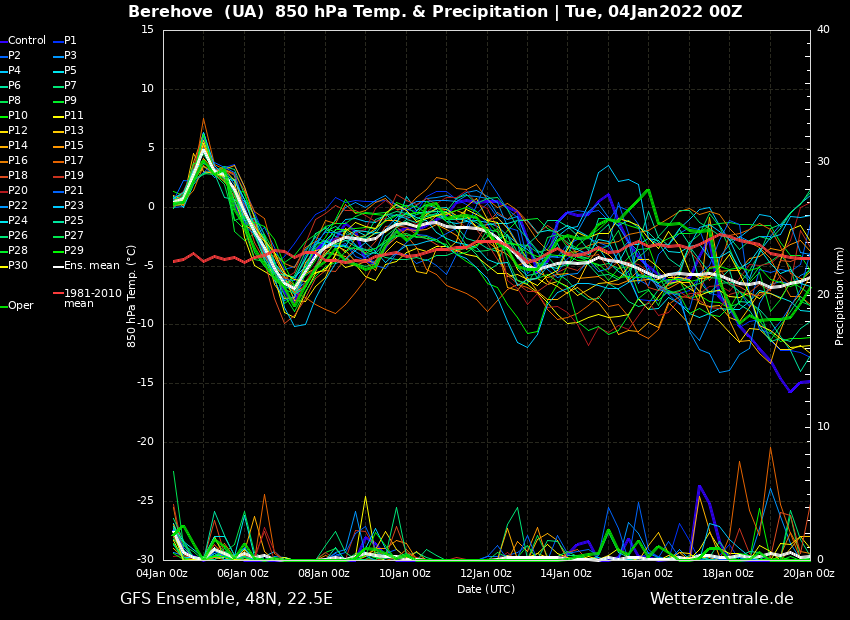The height and width of the screenshot is (620, 850).
Task: Click the P21 legend label
Action: coord(73,191)
